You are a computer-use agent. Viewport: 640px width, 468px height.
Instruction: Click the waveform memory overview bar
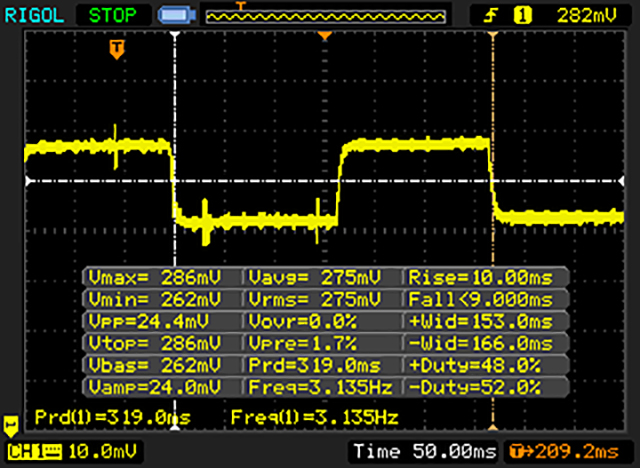(x=325, y=16)
